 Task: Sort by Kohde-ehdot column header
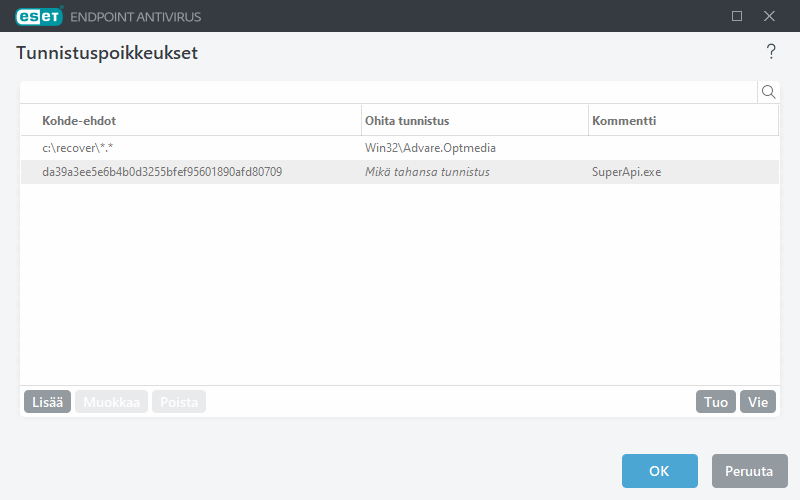tap(190, 121)
